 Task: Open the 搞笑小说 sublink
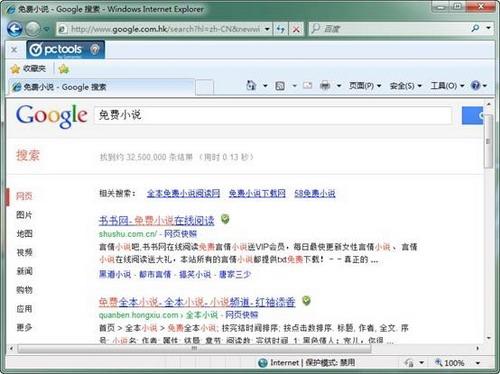(x=195, y=274)
